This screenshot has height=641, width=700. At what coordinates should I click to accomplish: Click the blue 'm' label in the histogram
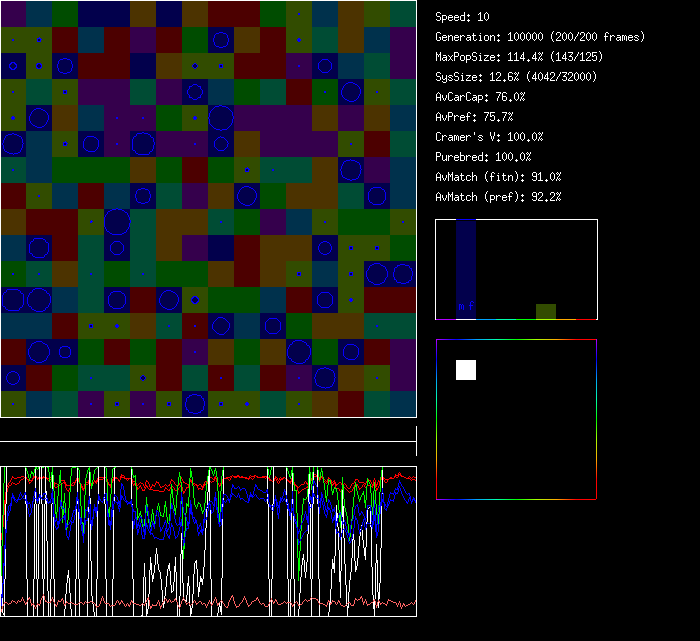[461, 306]
